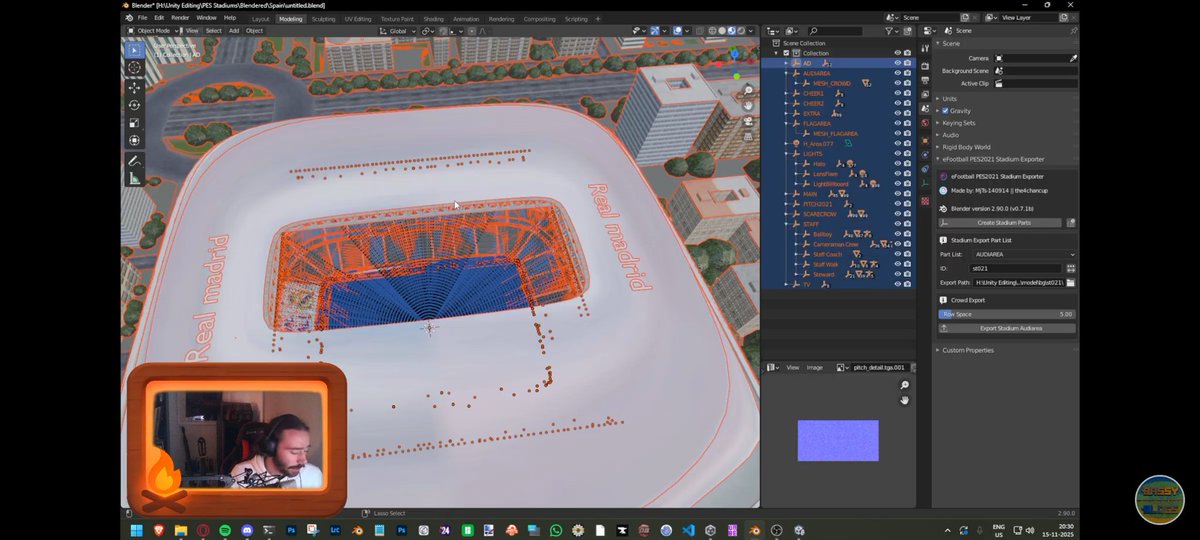Select the Rotate tool
1200x540 pixels.
pyautogui.click(x=134, y=105)
